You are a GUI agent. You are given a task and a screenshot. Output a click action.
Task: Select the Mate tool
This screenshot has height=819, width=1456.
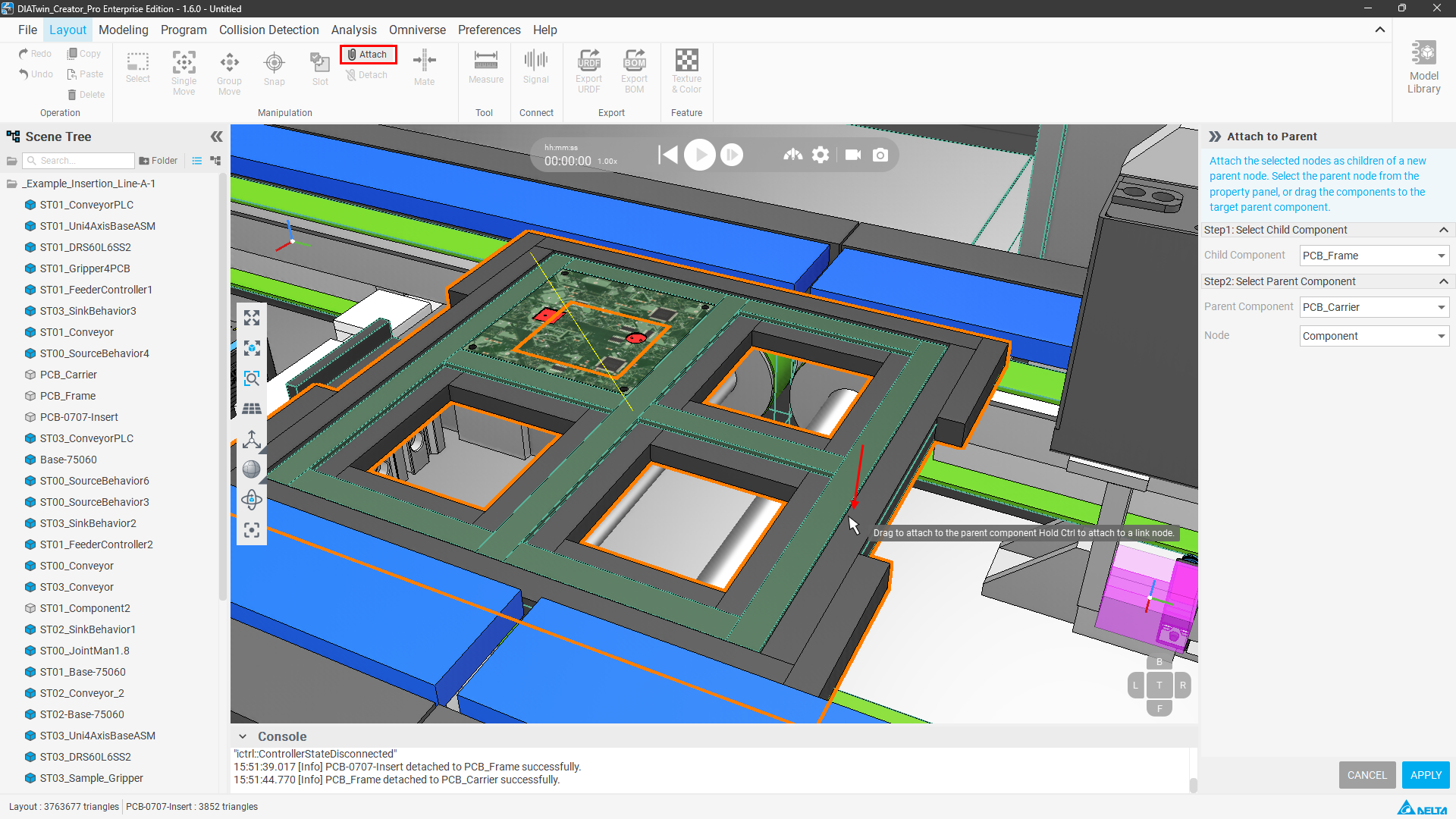click(x=425, y=68)
